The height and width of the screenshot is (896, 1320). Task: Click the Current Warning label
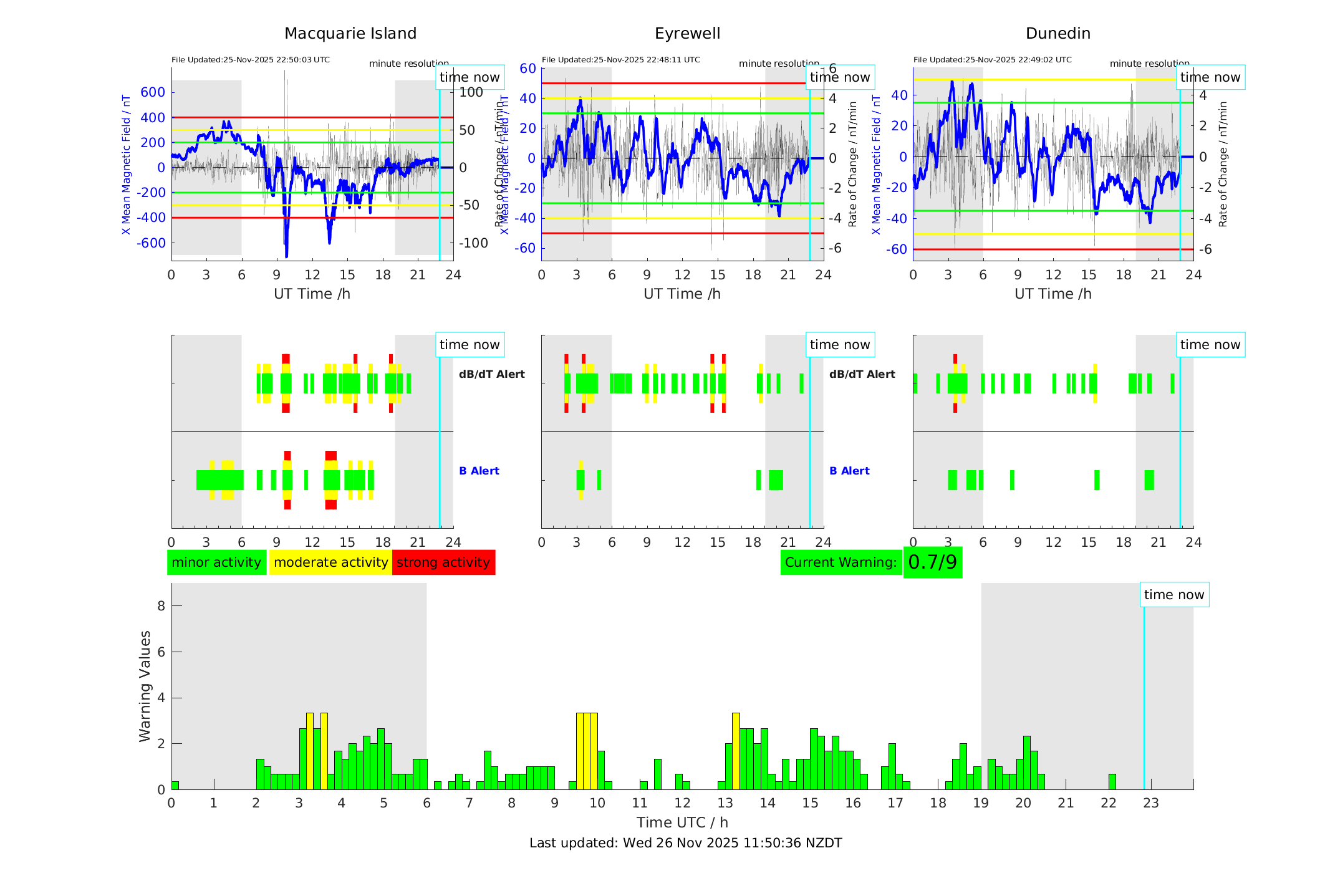pyautogui.click(x=841, y=562)
